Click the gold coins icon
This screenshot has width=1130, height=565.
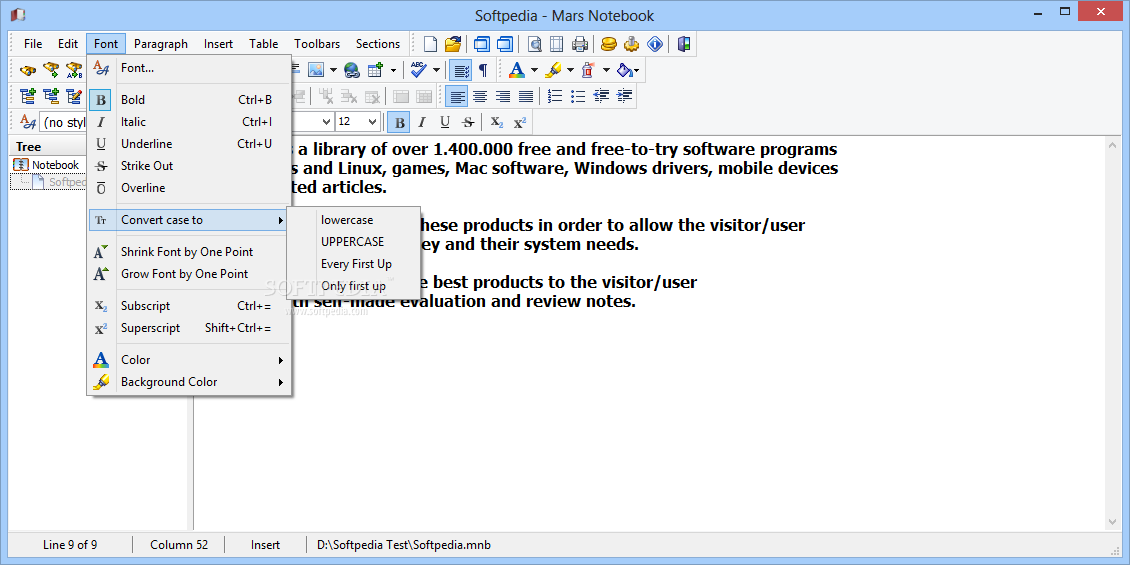(x=609, y=44)
